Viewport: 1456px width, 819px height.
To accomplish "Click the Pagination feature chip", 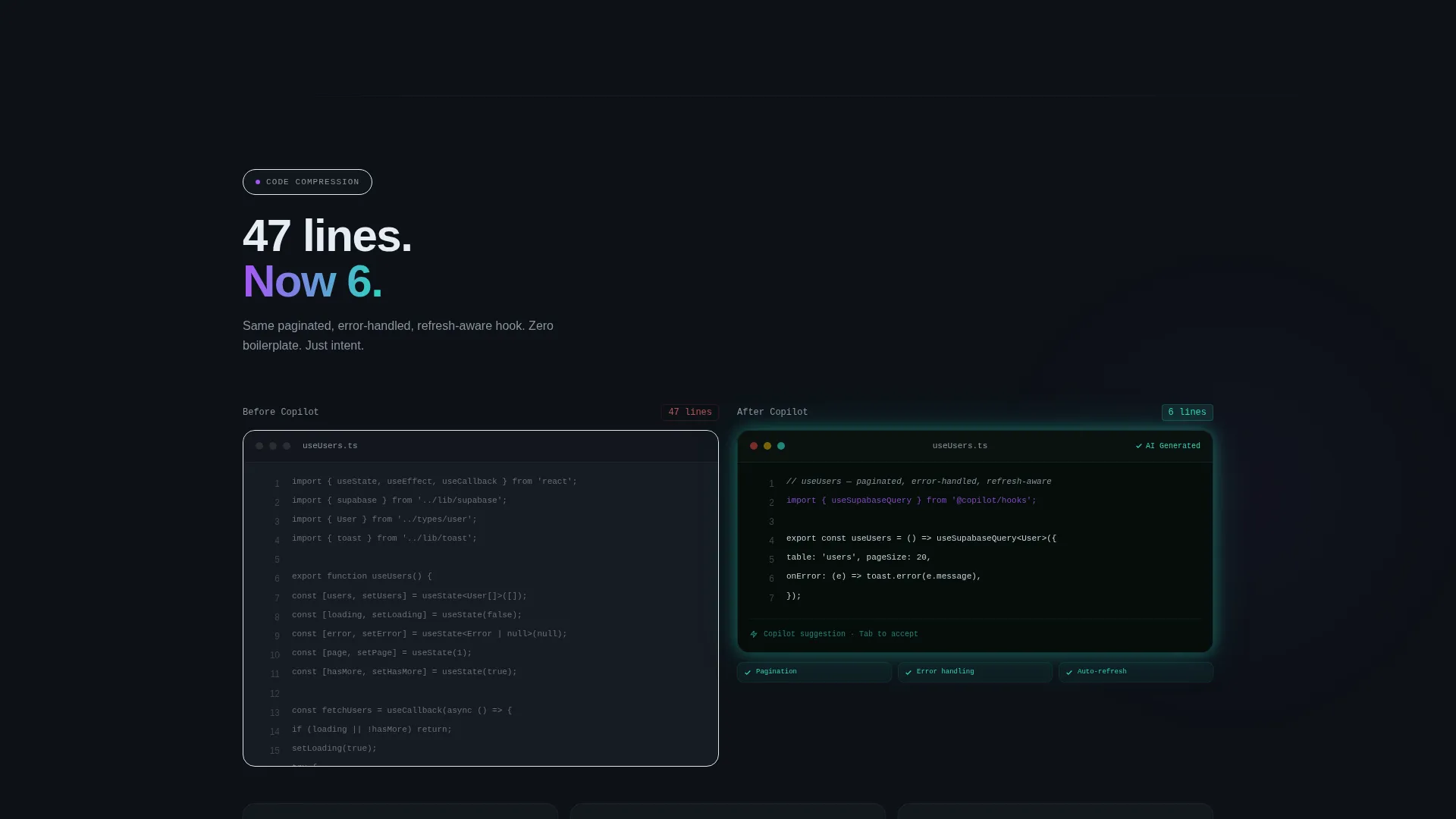I will pos(814,672).
